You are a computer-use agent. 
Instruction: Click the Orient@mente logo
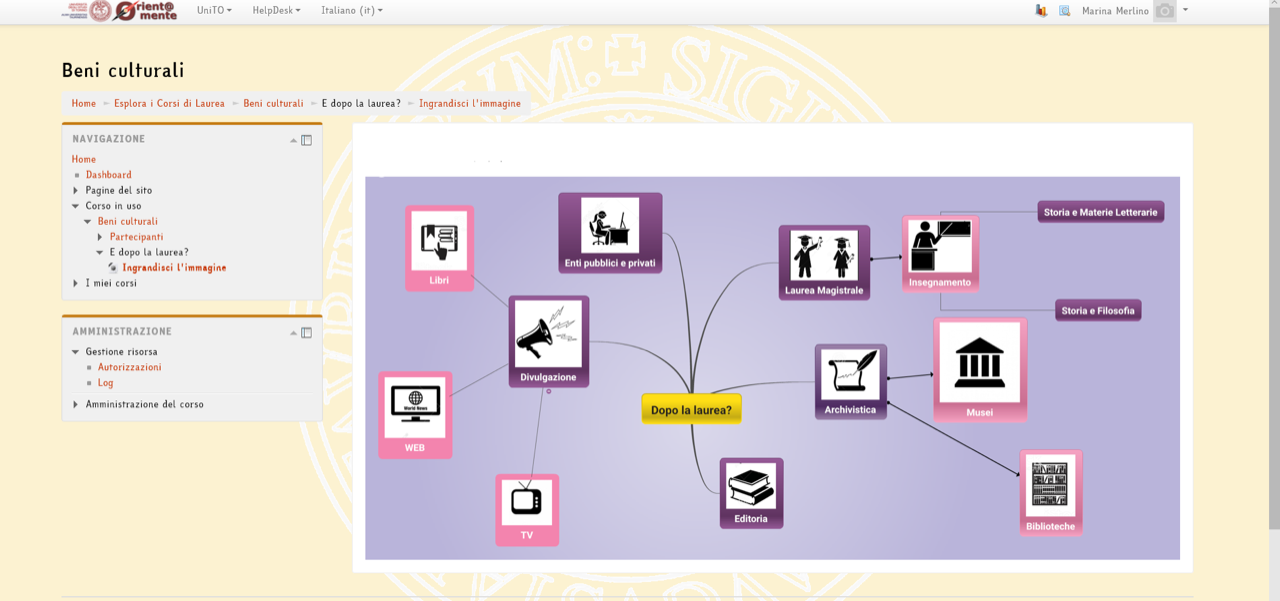[x=144, y=11]
